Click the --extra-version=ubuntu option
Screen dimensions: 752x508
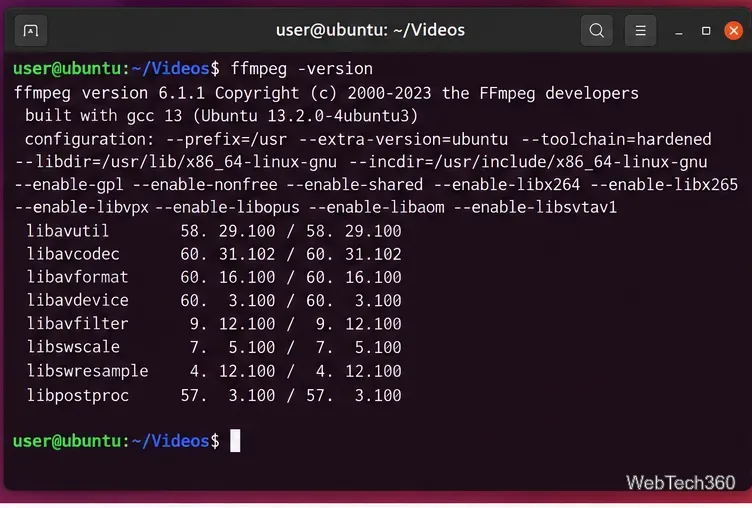[403, 139]
